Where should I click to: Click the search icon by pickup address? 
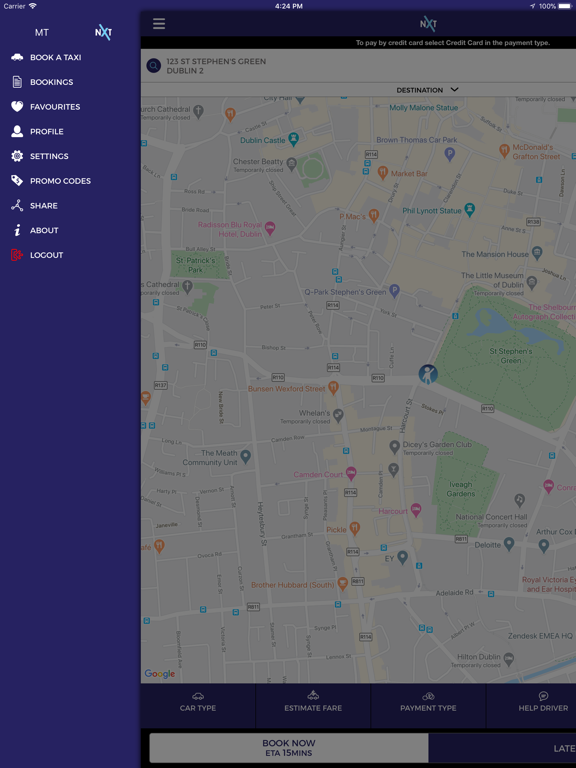[154, 66]
